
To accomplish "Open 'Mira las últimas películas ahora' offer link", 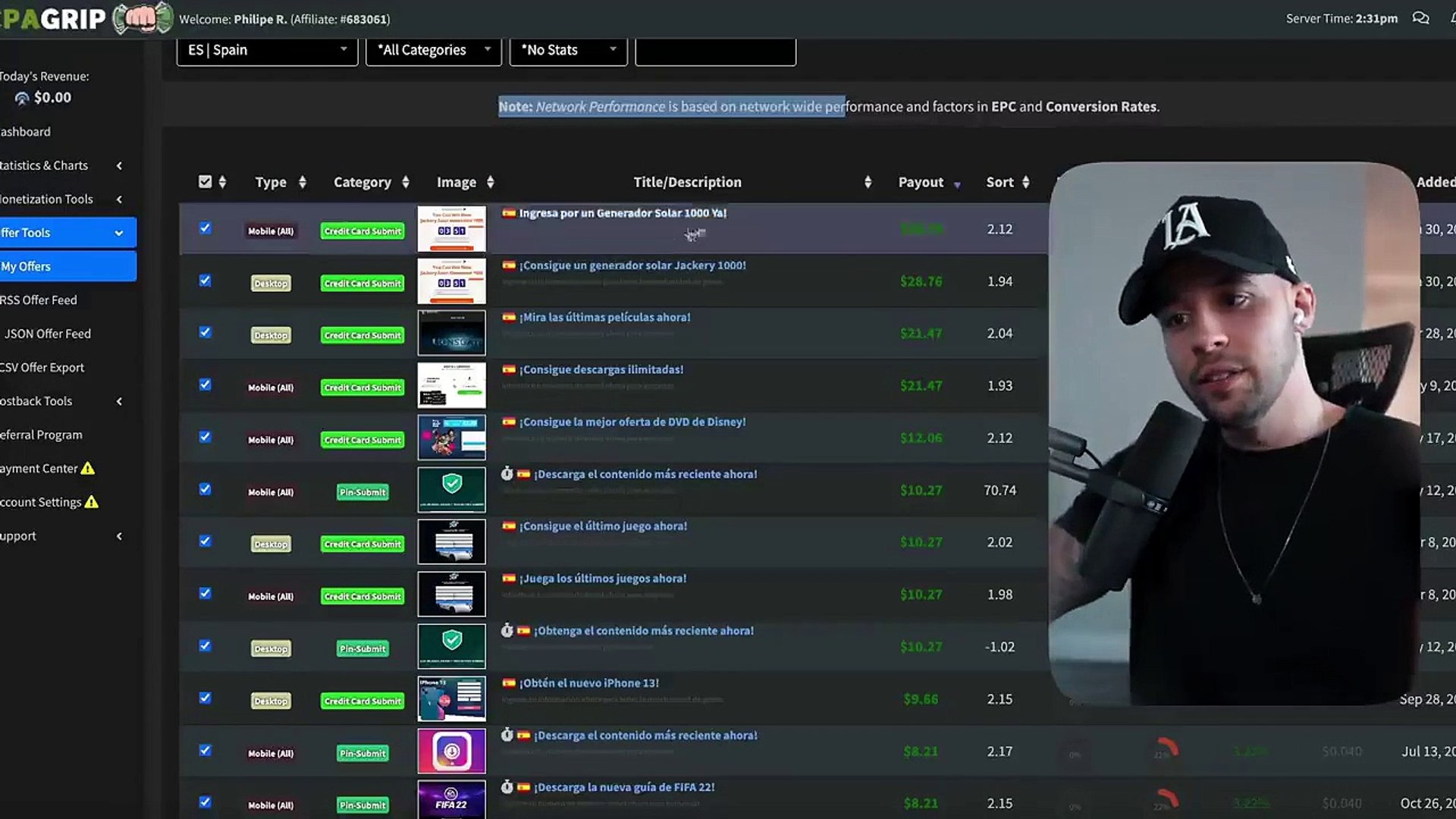I will click(604, 318).
